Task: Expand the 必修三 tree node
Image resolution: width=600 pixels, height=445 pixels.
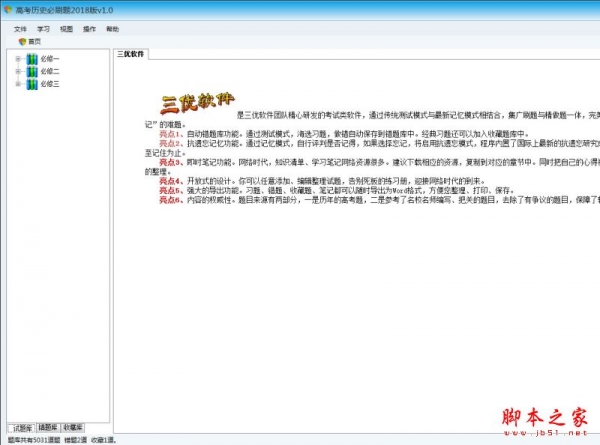Action: pyautogui.click(x=18, y=84)
